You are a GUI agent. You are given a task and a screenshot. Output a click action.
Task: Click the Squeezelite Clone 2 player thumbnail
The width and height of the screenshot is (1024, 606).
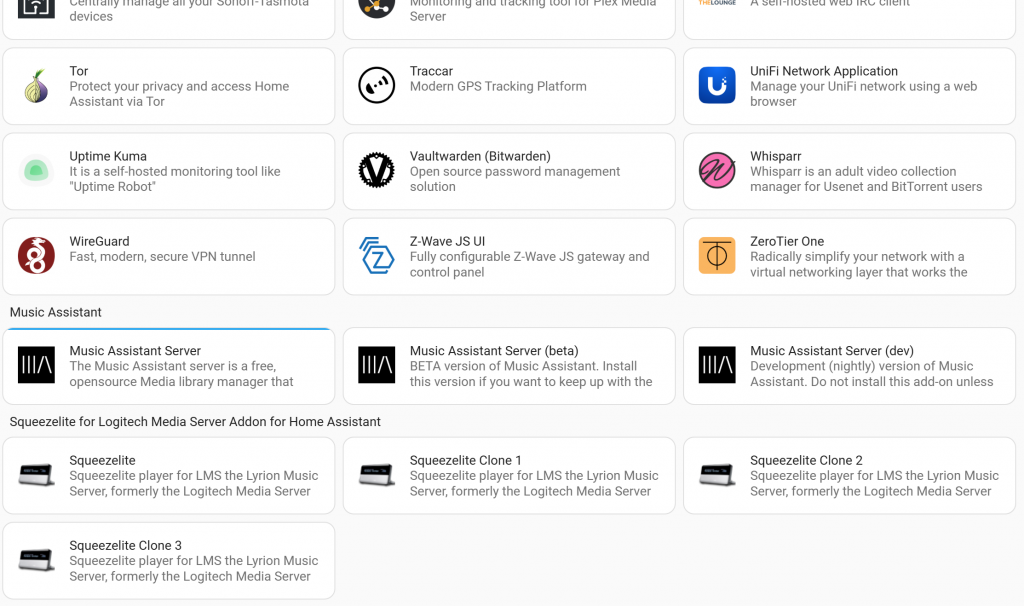point(717,476)
